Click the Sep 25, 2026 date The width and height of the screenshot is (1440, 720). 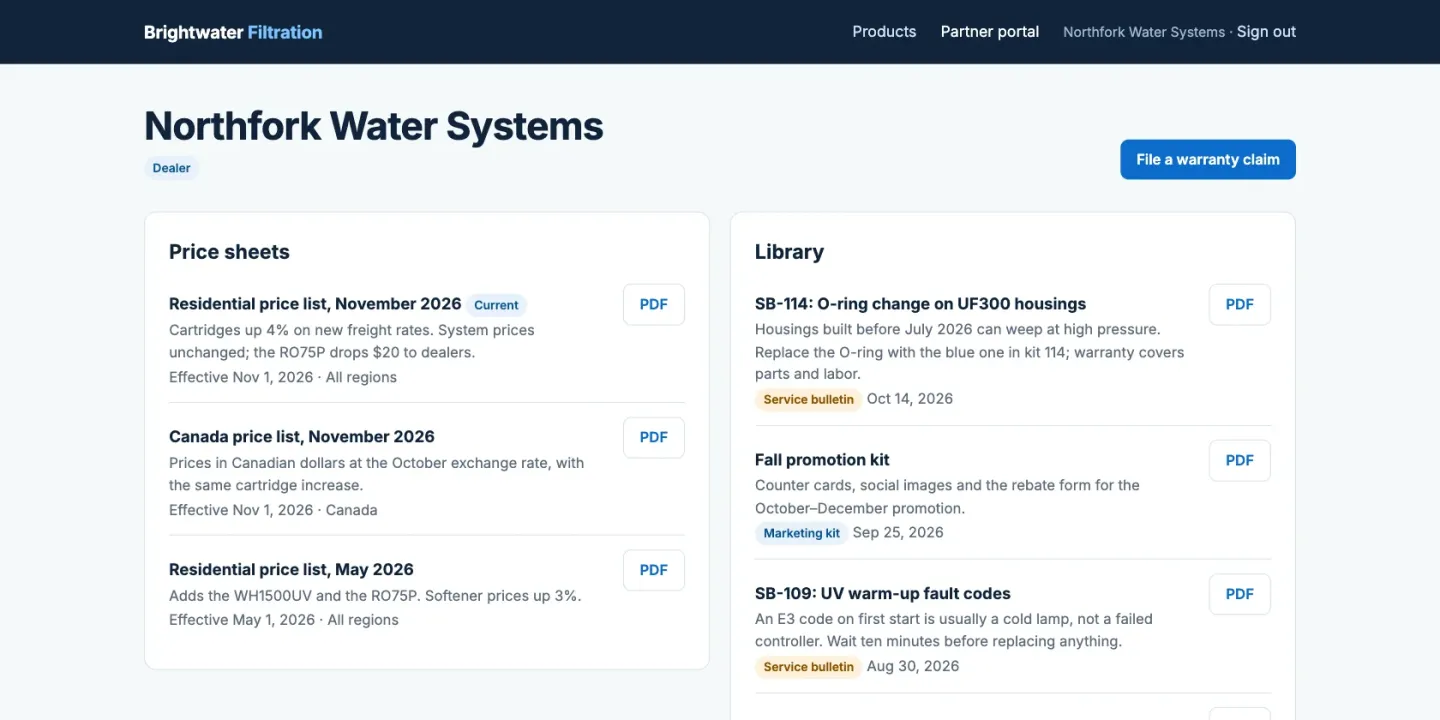[898, 533]
